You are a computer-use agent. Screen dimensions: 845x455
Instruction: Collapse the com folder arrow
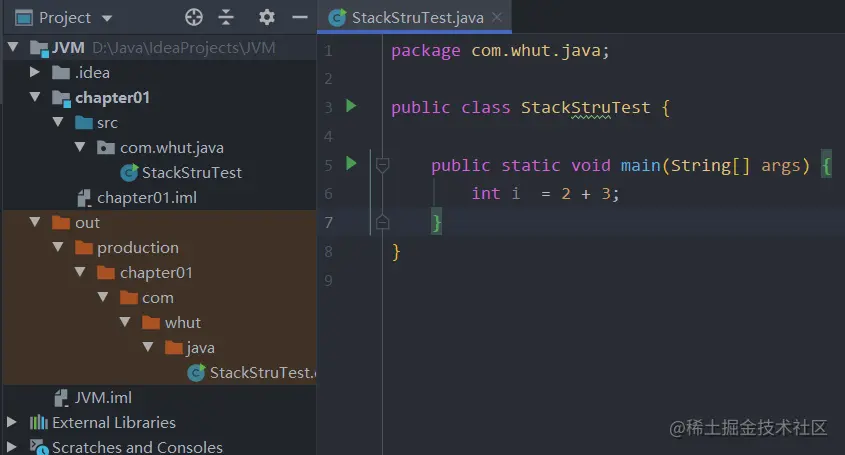[x=103, y=297]
